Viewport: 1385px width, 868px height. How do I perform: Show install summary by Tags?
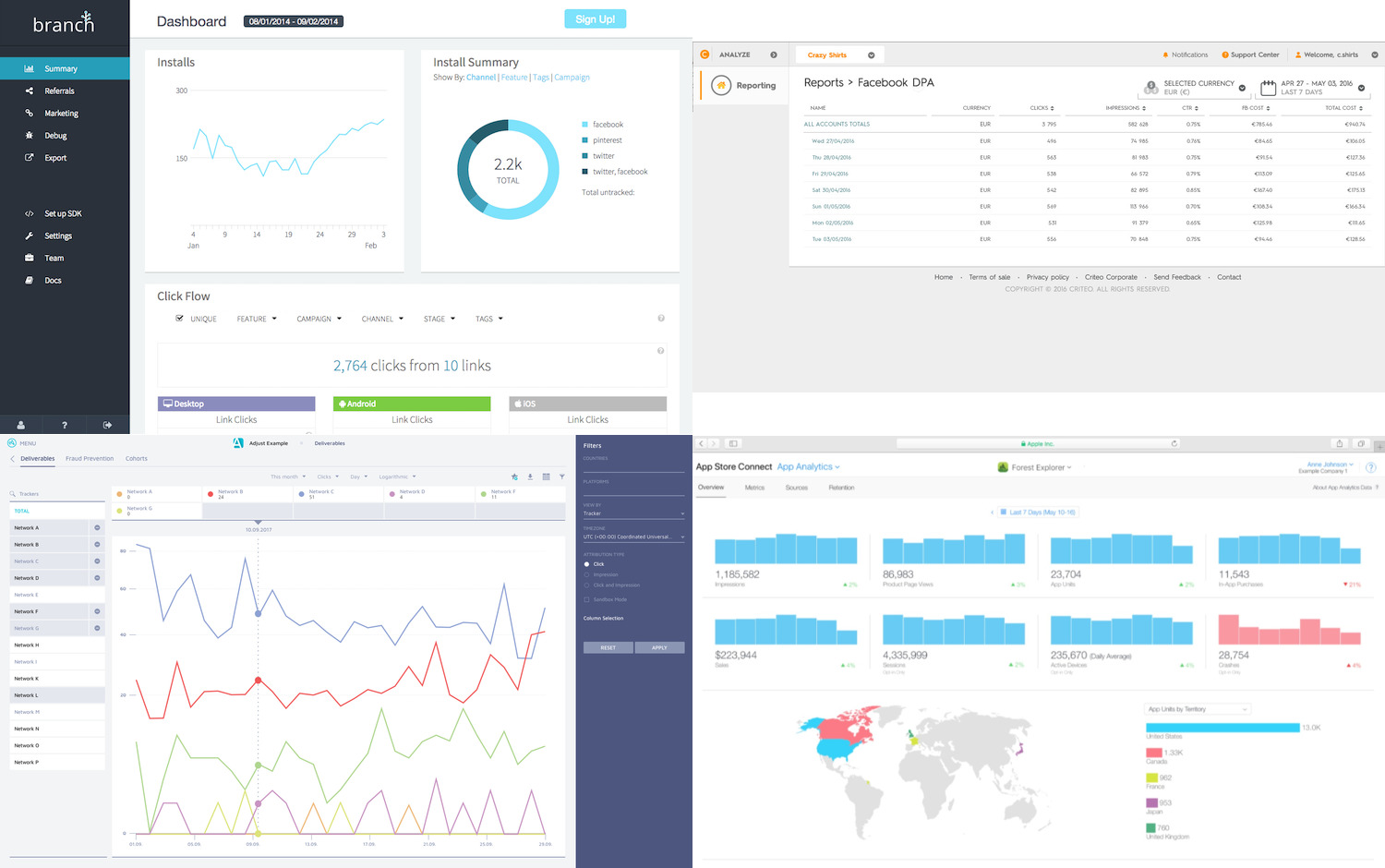pos(541,78)
